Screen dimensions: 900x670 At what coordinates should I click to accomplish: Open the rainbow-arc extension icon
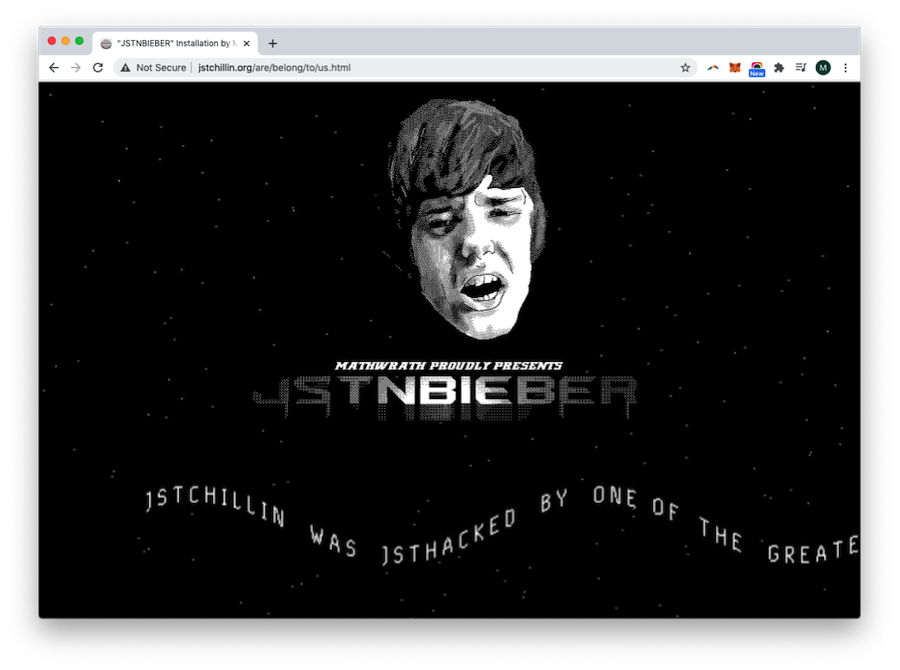713,68
